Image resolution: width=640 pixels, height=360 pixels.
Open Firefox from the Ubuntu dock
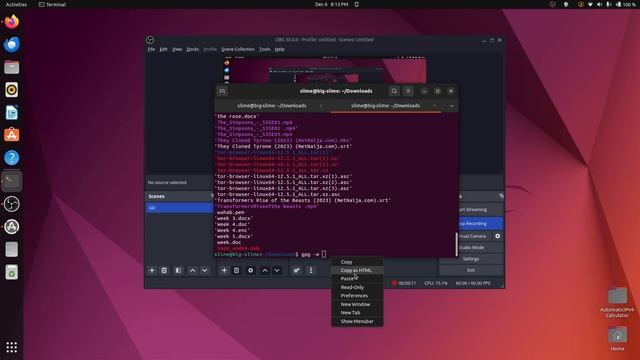(x=11, y=22)
